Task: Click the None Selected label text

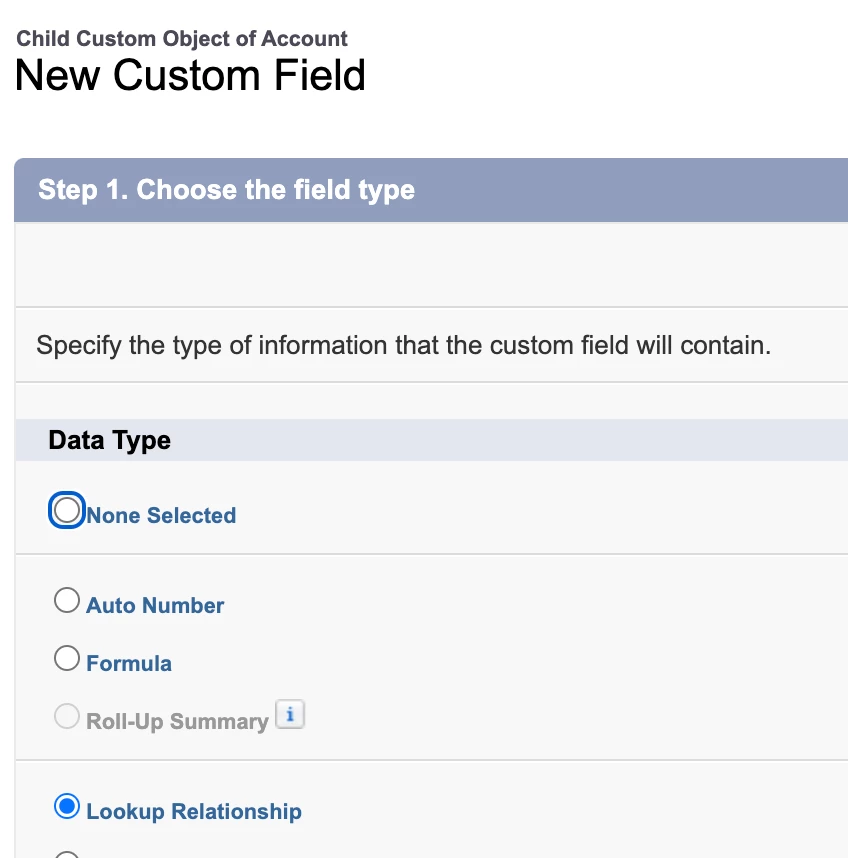Action: click(x=161, y=516)
